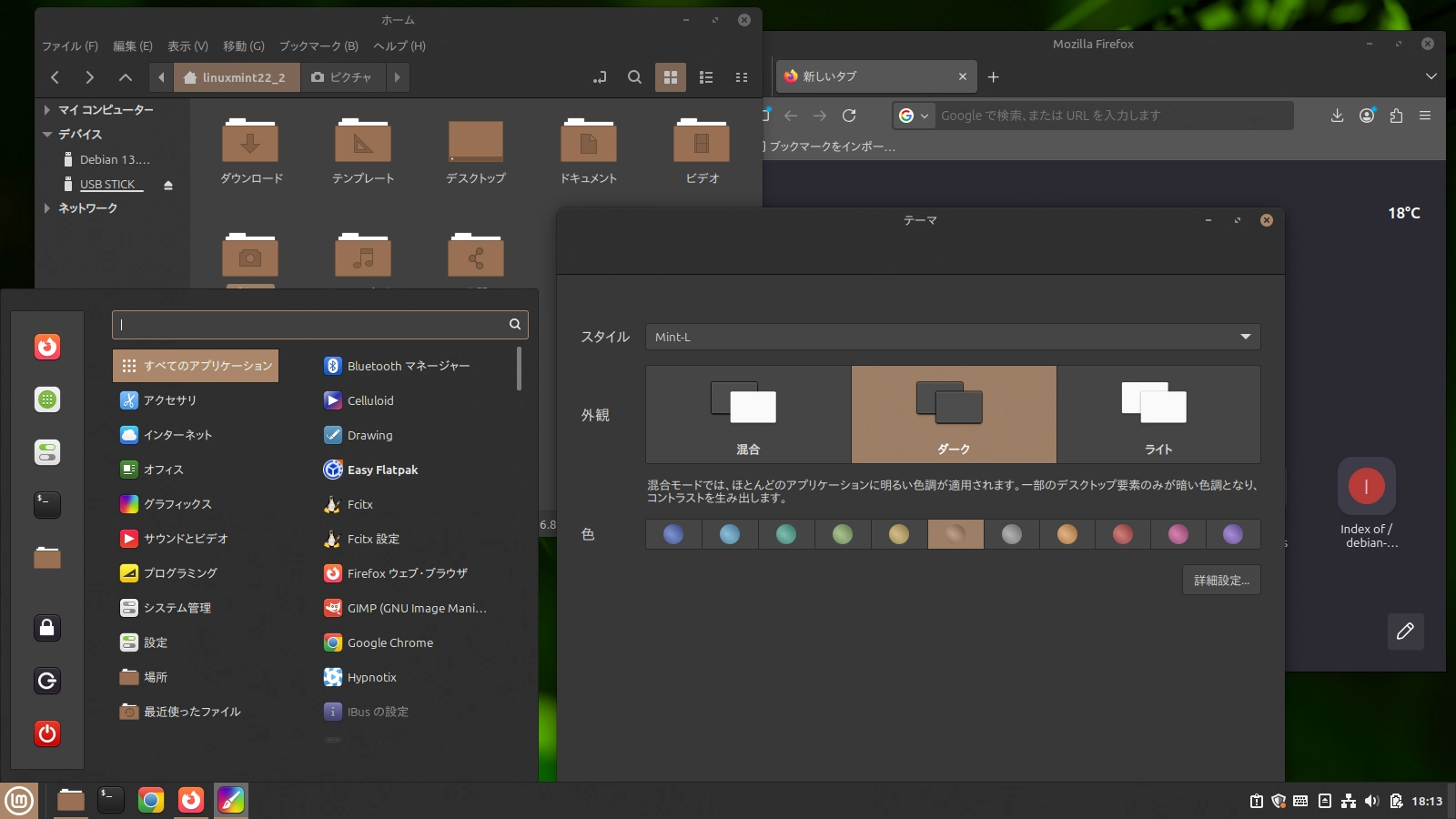The height and width of the screenshot is (819, 1456).
Task: Open ファイル (F) menu in file manager
Action: 70,45
